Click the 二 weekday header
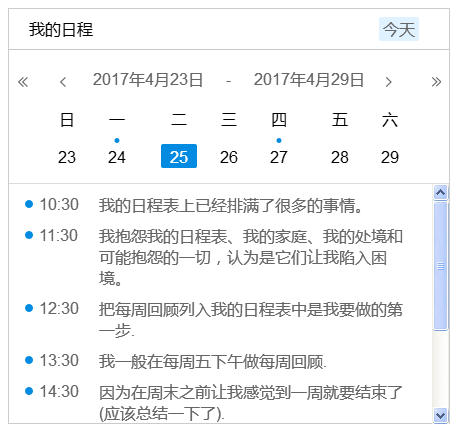This screenshot has height=432, width=458. pos(179,120)
